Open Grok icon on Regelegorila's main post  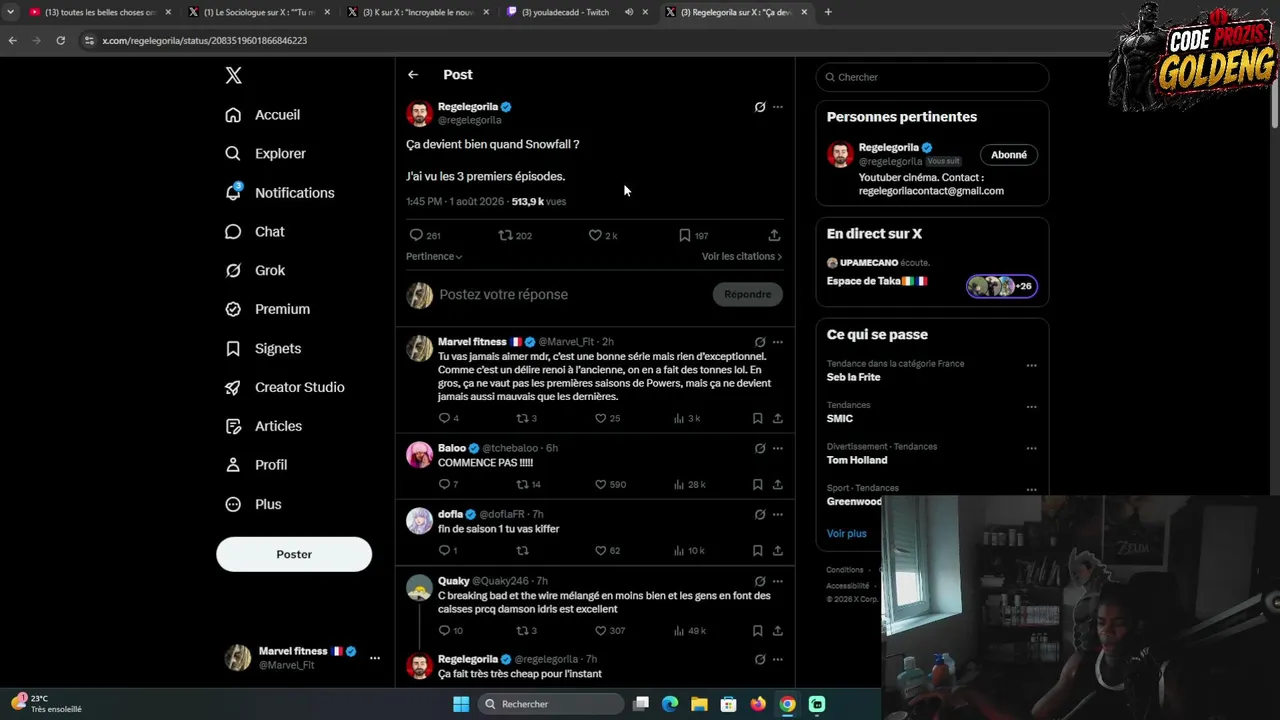(x=760, y=107)
